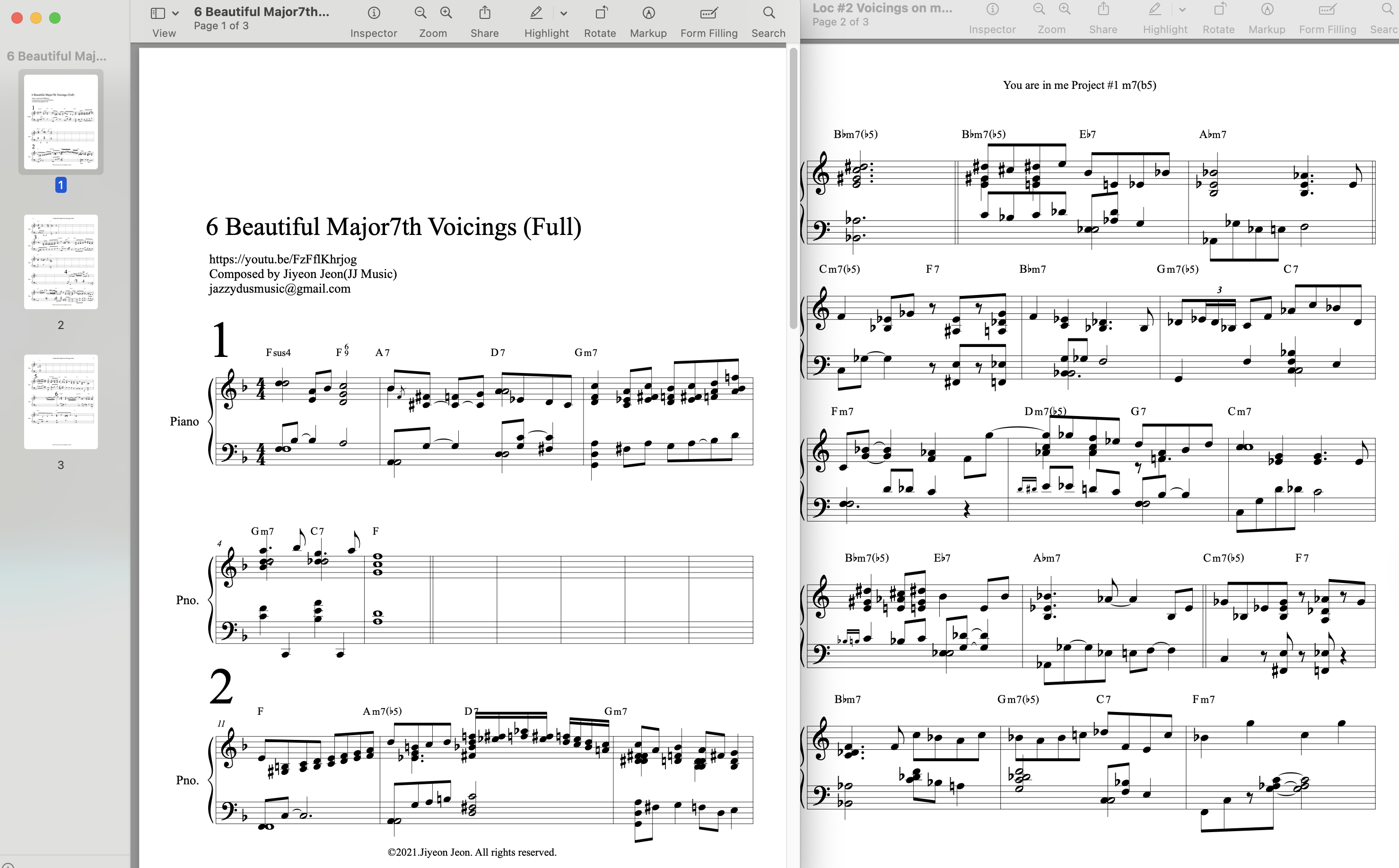Click the https://youtu.be/FzFflKhrjog link text

(x=282, y=259)
